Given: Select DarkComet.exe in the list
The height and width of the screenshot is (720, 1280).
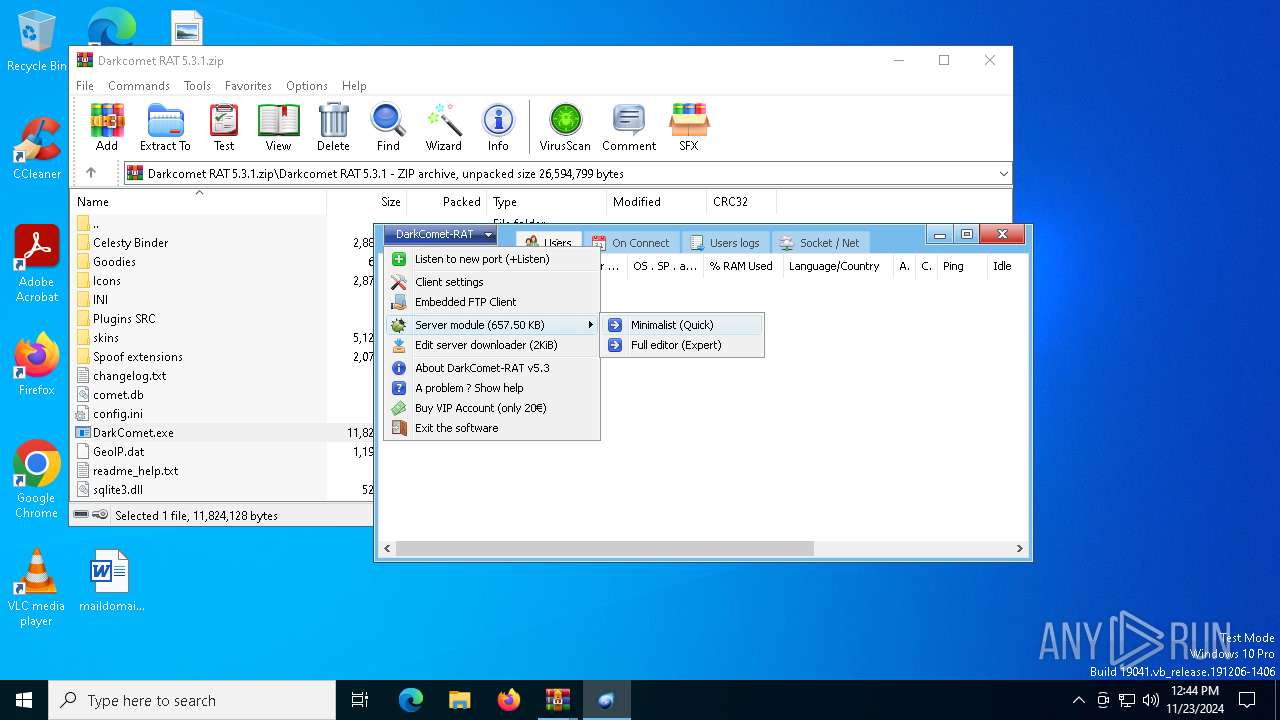Looking at the screenshot, I should pos(133,433).
